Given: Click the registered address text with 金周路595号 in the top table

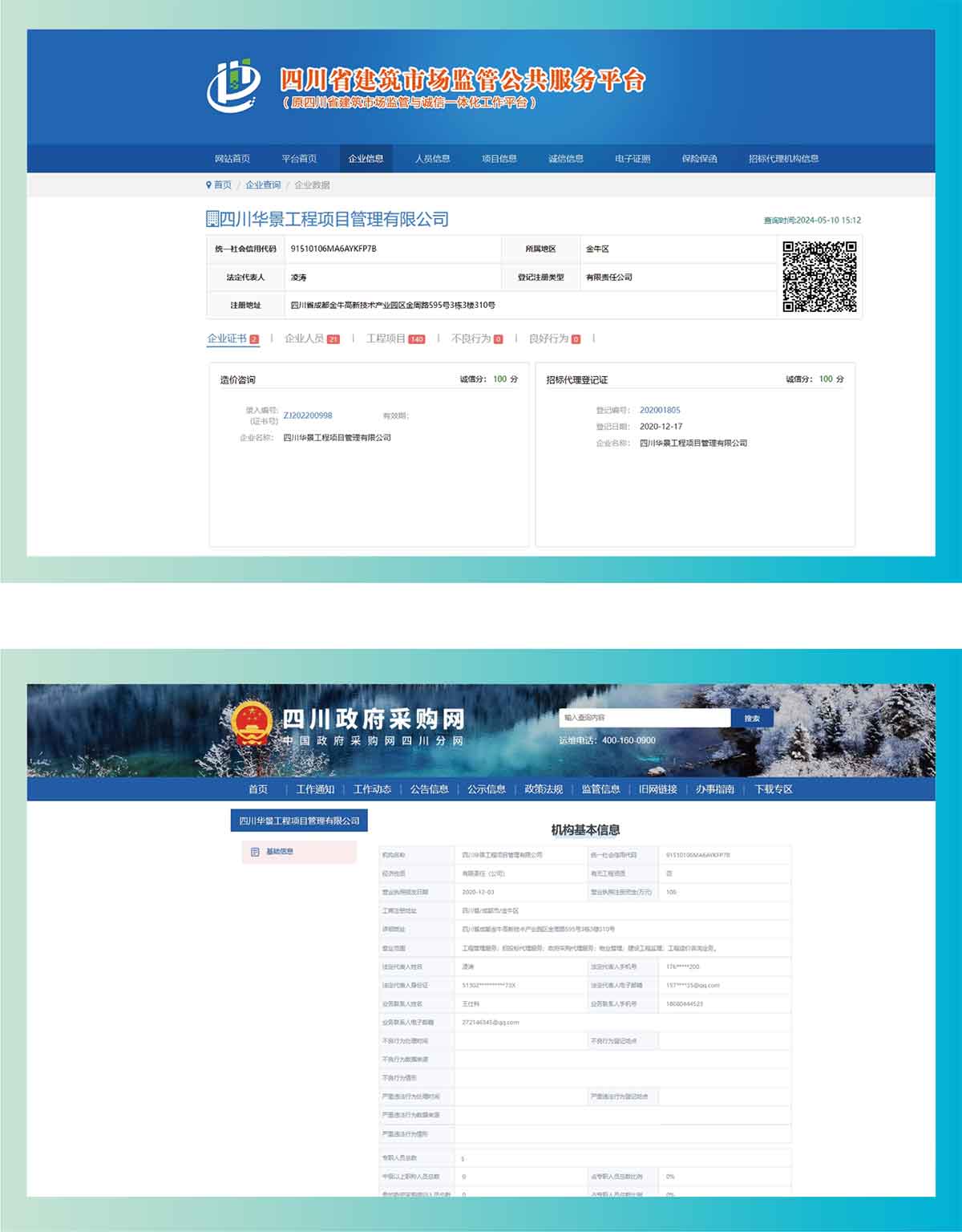Looking at the screenshot, I should click(393, 305).
